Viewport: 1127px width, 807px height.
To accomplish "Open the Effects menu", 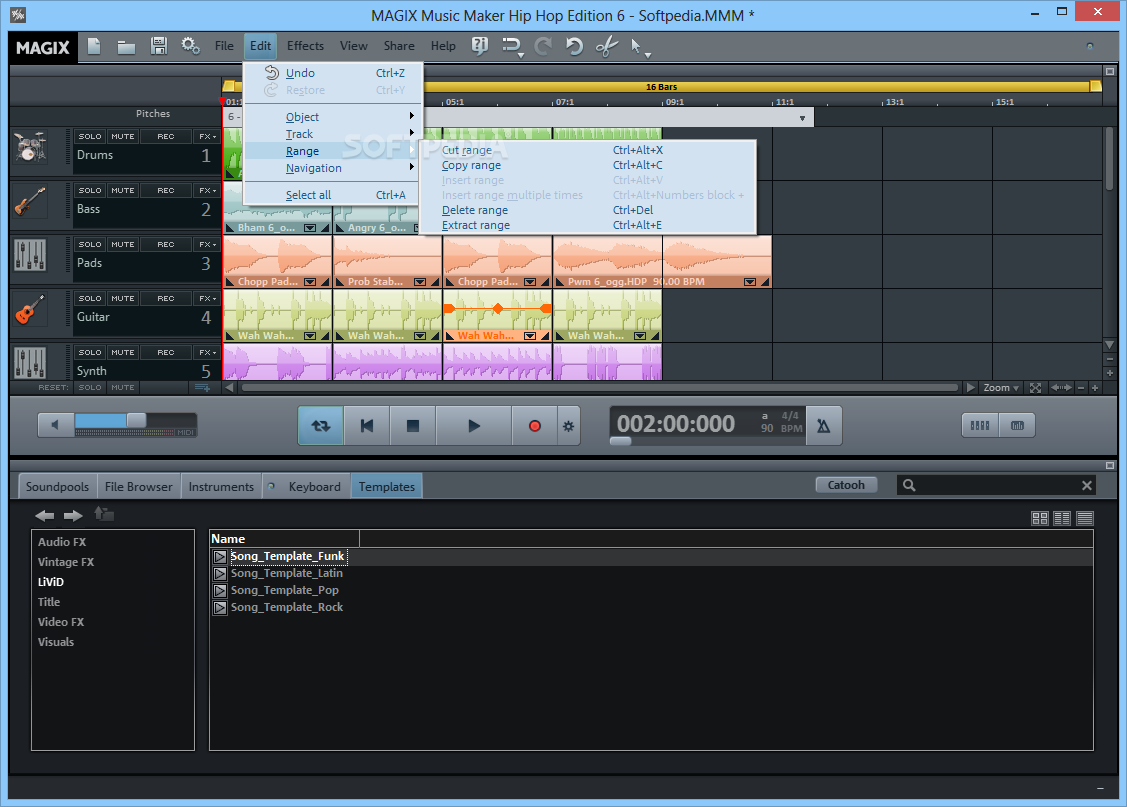I will click(x=305, y=46).
